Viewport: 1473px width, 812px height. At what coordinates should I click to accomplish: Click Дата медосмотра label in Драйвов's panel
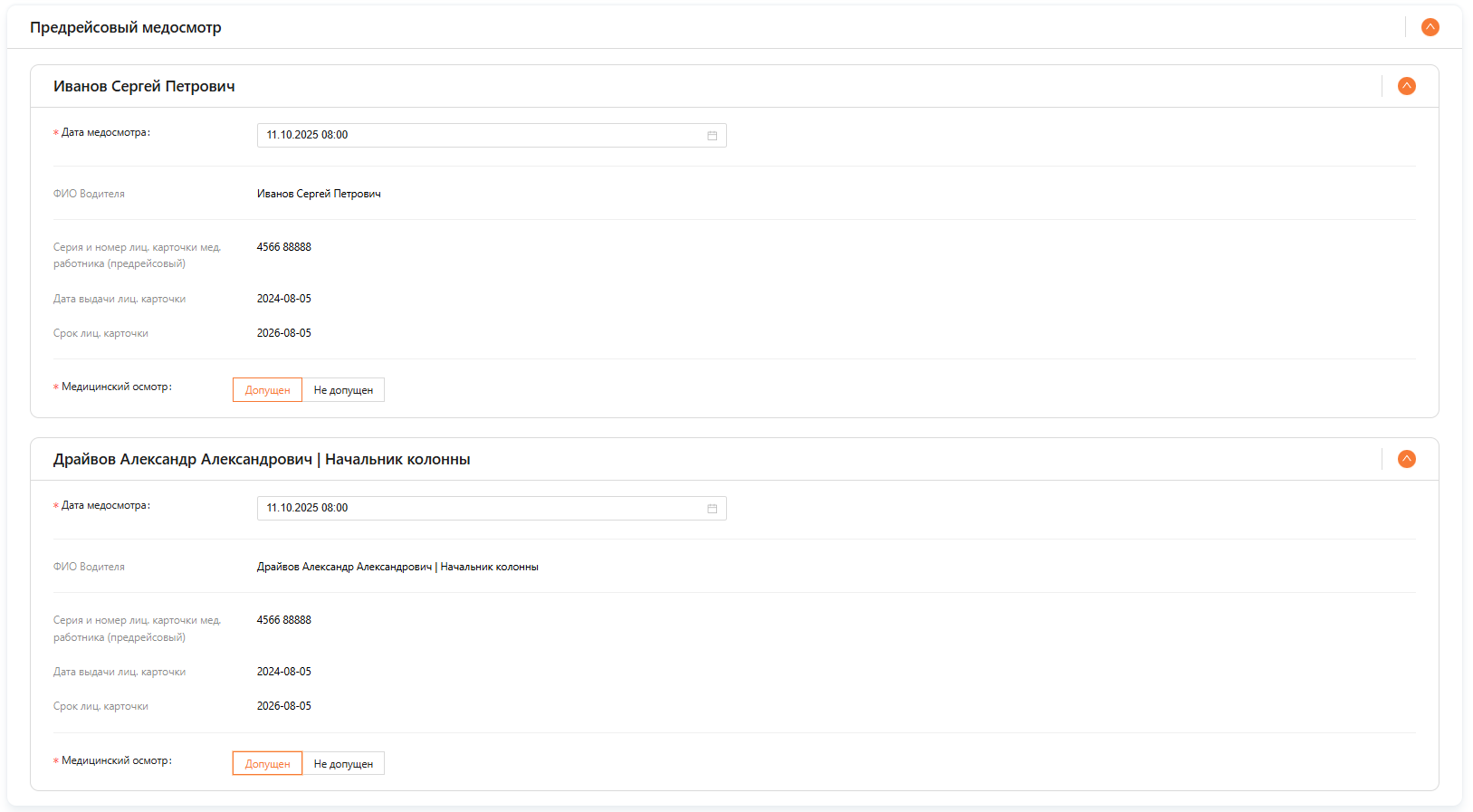click(105, 505)
